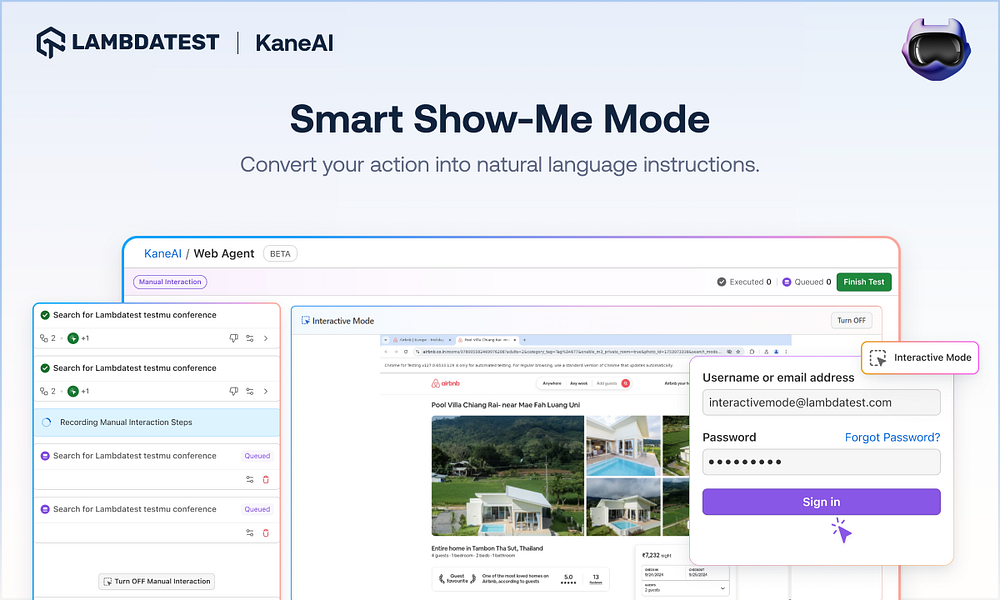
Task: Focus the Username or email address field
Action: pyautogui.click(x=821, y=402)
